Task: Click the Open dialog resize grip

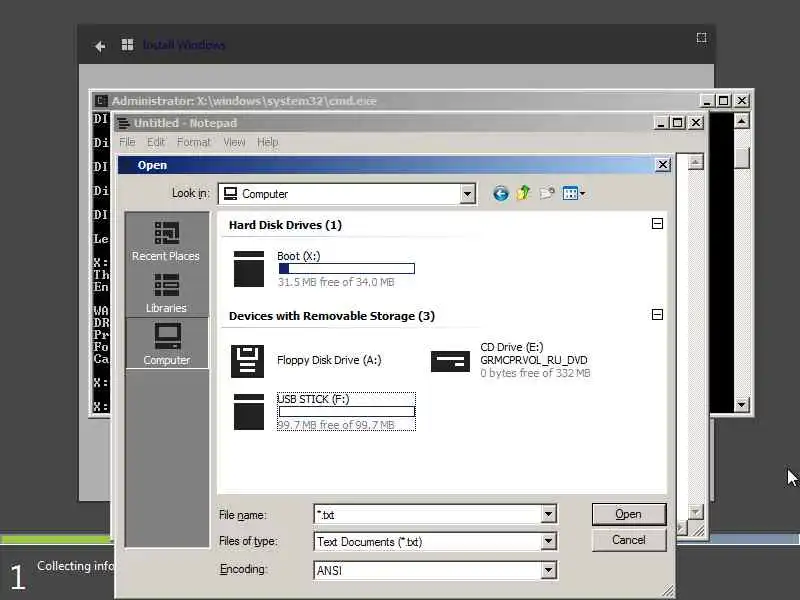Action: point(667,591)
